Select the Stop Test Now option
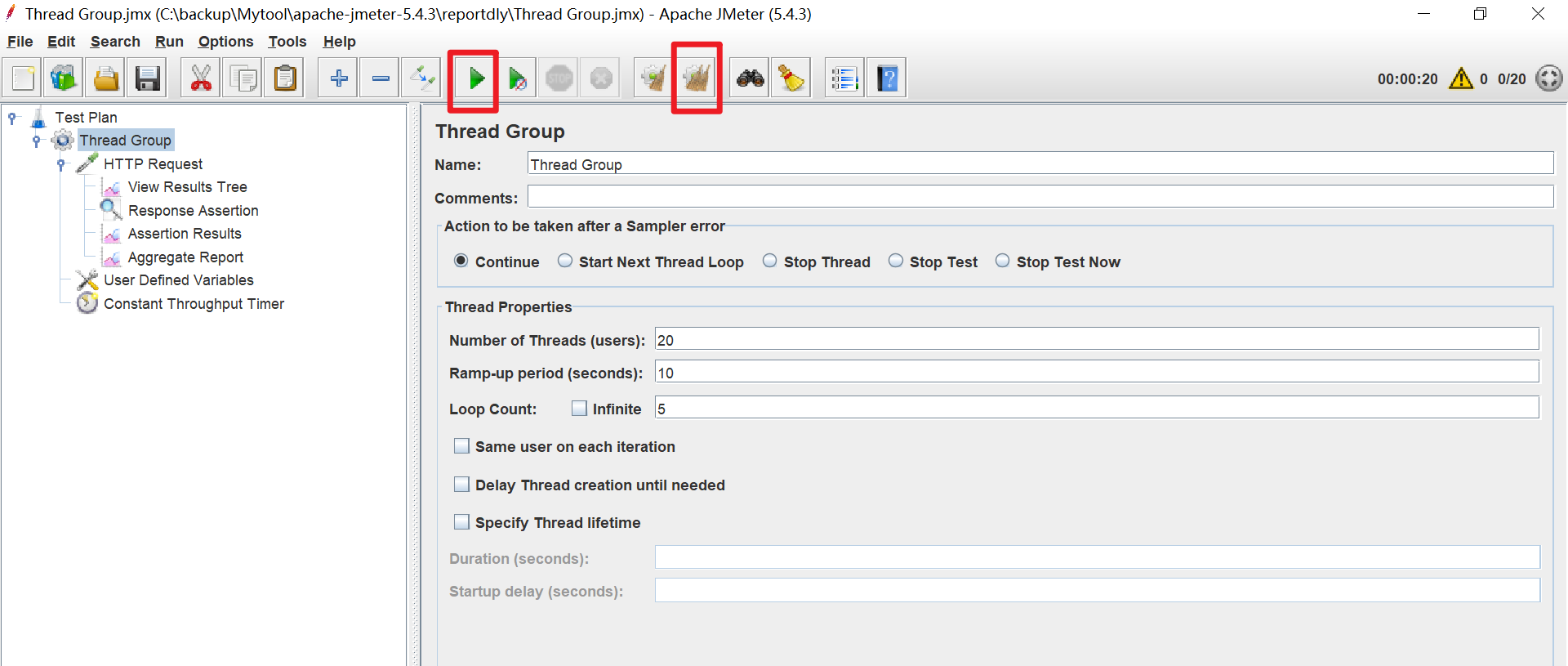 point(1003,261)
